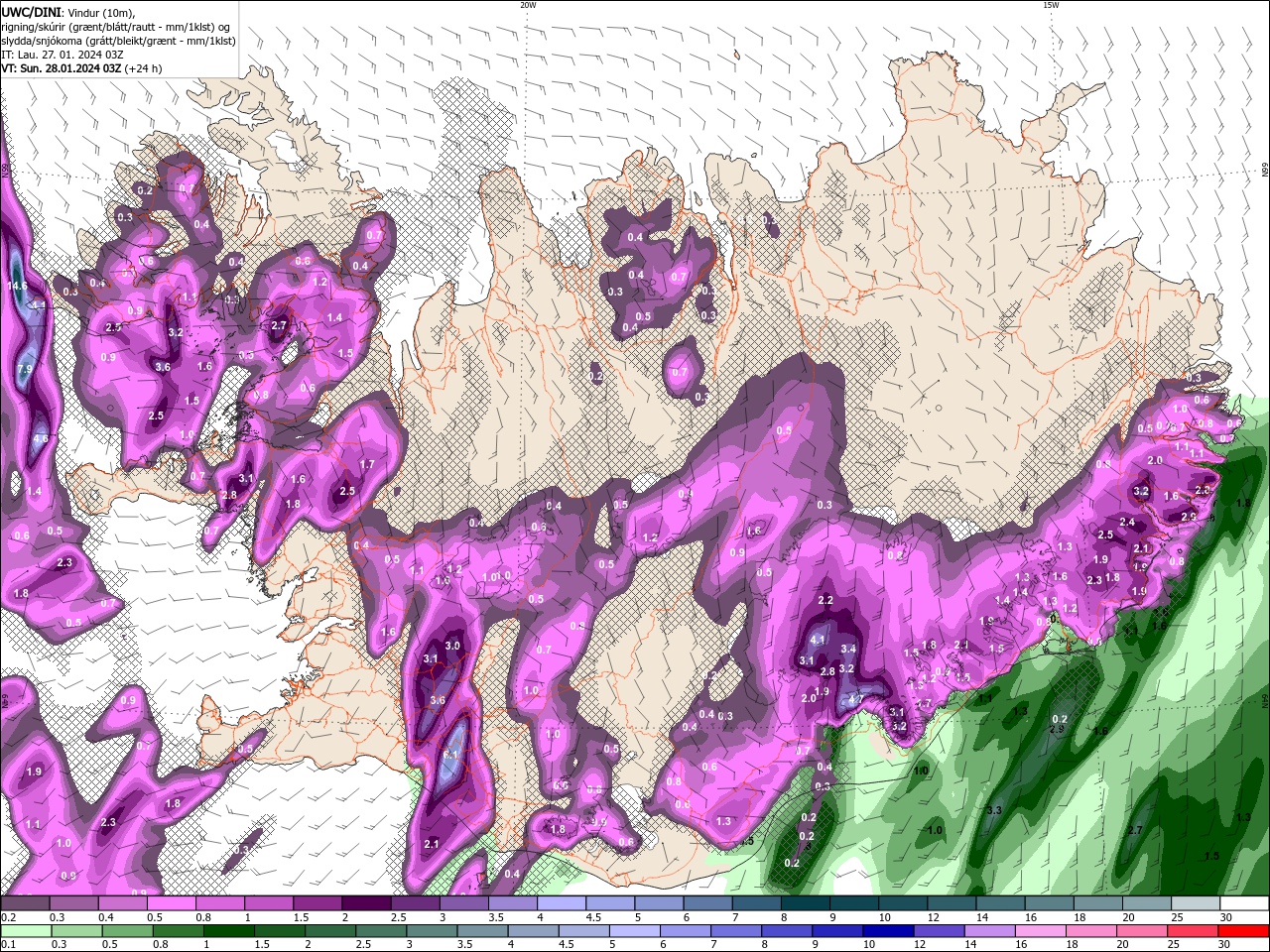Click the 'rigning/skúrir' legend description line

click(115, 26)
